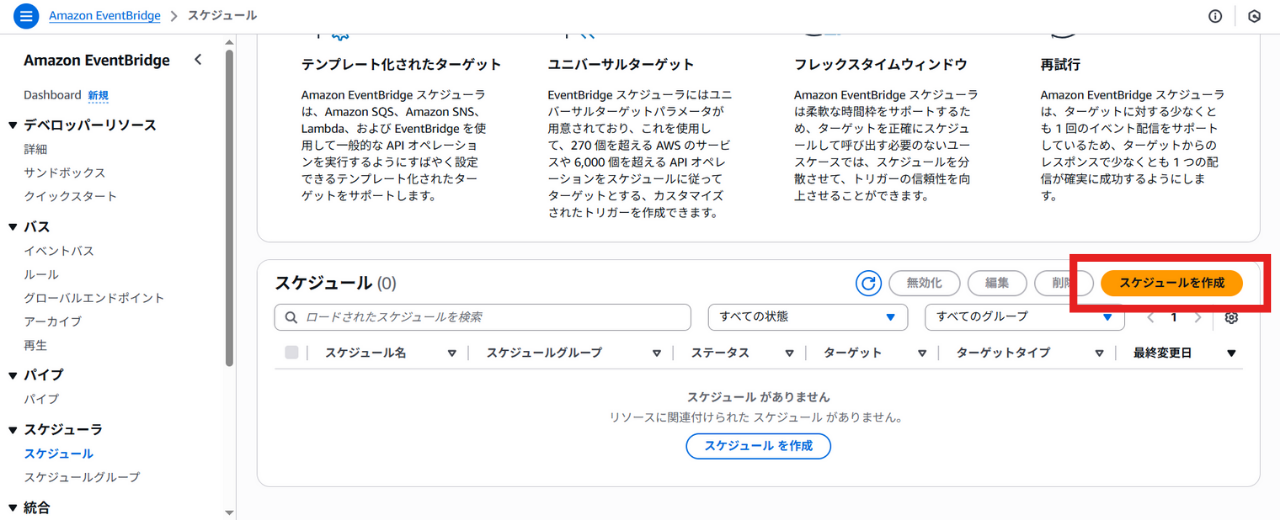1280x520 pixels.
Task: Click ユニバーサルターゲット heading
Action: click(x=621, y=64)
